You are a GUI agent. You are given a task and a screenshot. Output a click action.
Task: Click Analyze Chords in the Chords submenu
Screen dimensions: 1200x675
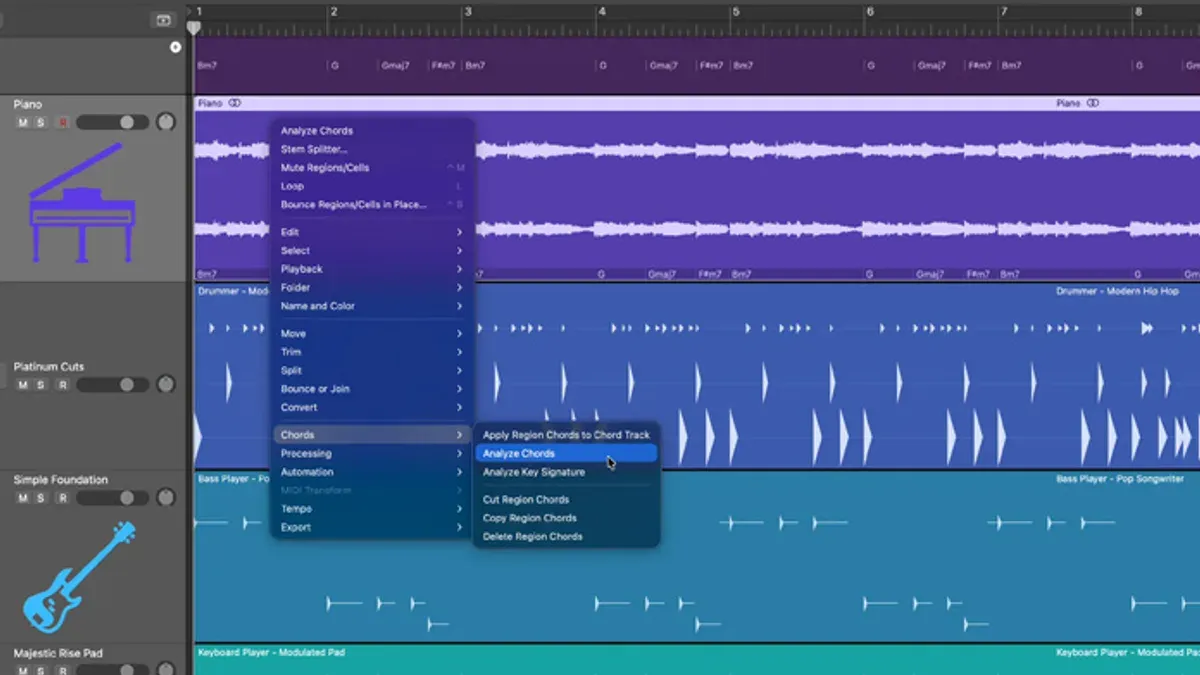click(566, 454)
